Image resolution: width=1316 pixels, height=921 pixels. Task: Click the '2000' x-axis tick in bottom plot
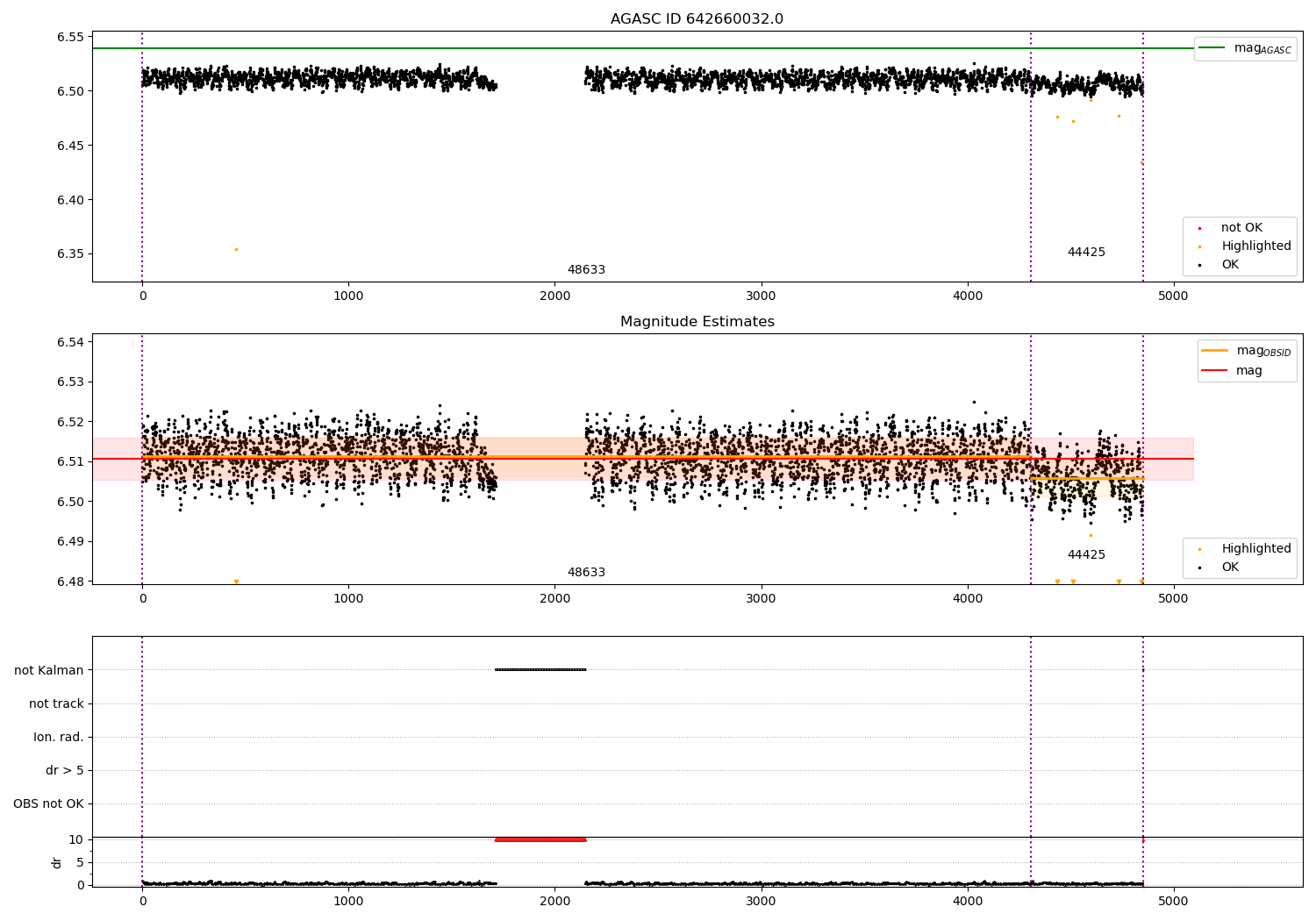[554, 901]
